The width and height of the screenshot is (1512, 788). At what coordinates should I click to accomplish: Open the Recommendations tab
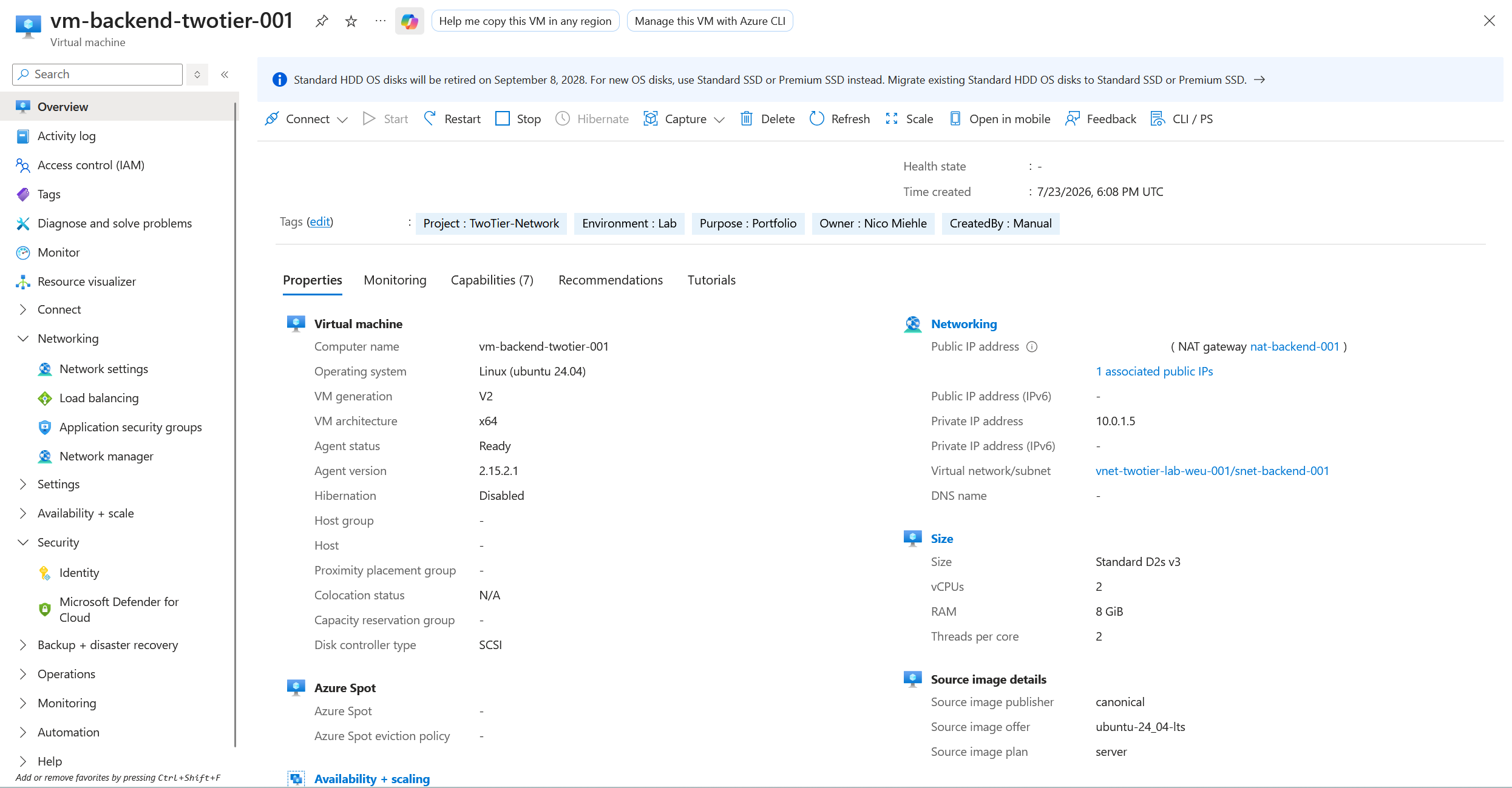pyautogui.click(x=611, y=280)
